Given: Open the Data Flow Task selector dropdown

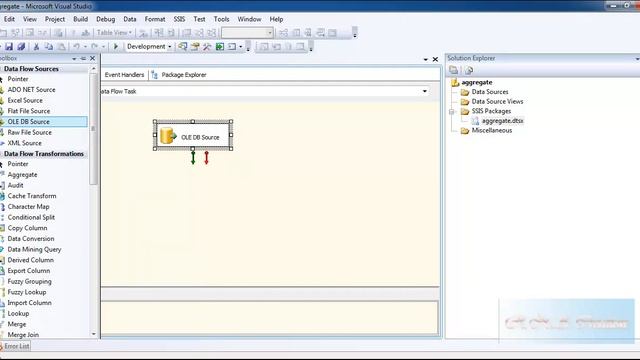Looking at the screenshot, I should [425, 91].
